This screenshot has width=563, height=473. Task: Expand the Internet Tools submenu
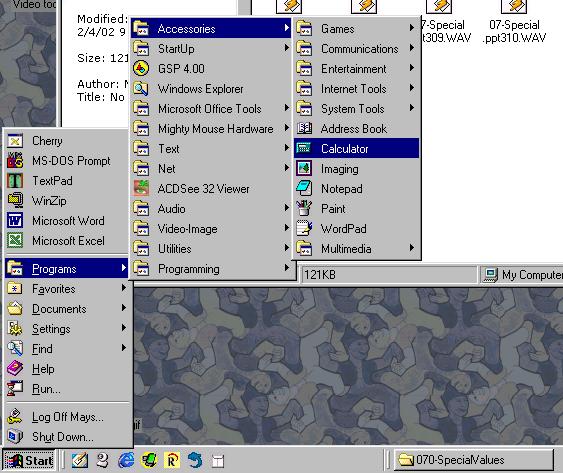click(356, 88)
